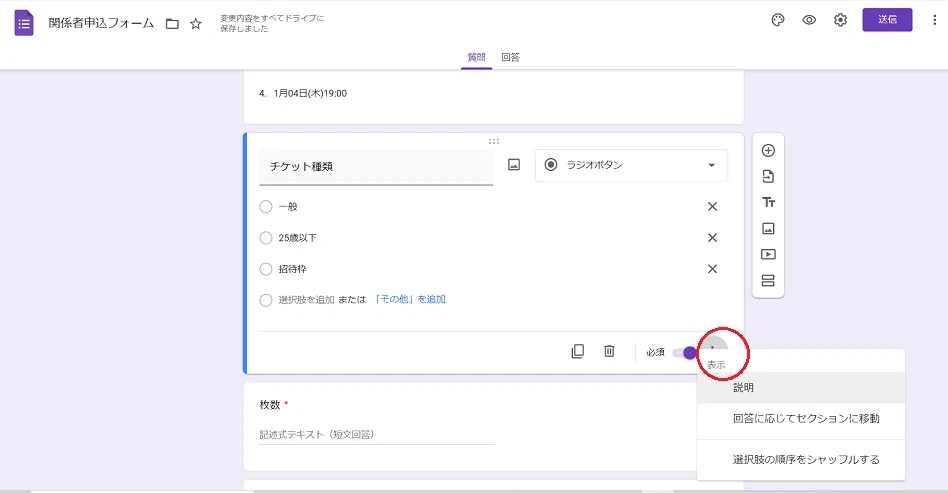Open the theme customization palette icon
This screenshot has width=948, height=493.
[778, 20]
